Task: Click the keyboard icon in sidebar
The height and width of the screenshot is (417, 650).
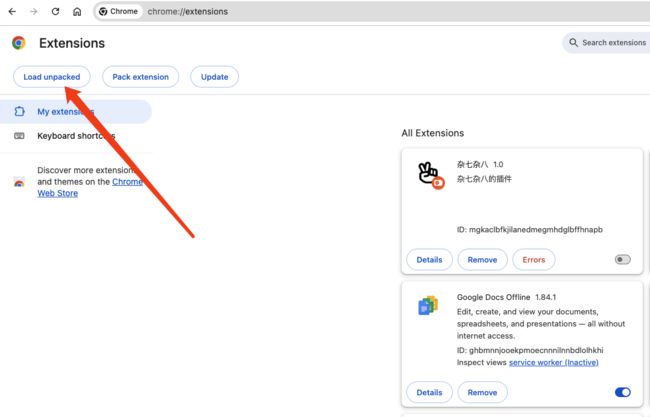Action: pyautogui.click(x=19, y=136)
